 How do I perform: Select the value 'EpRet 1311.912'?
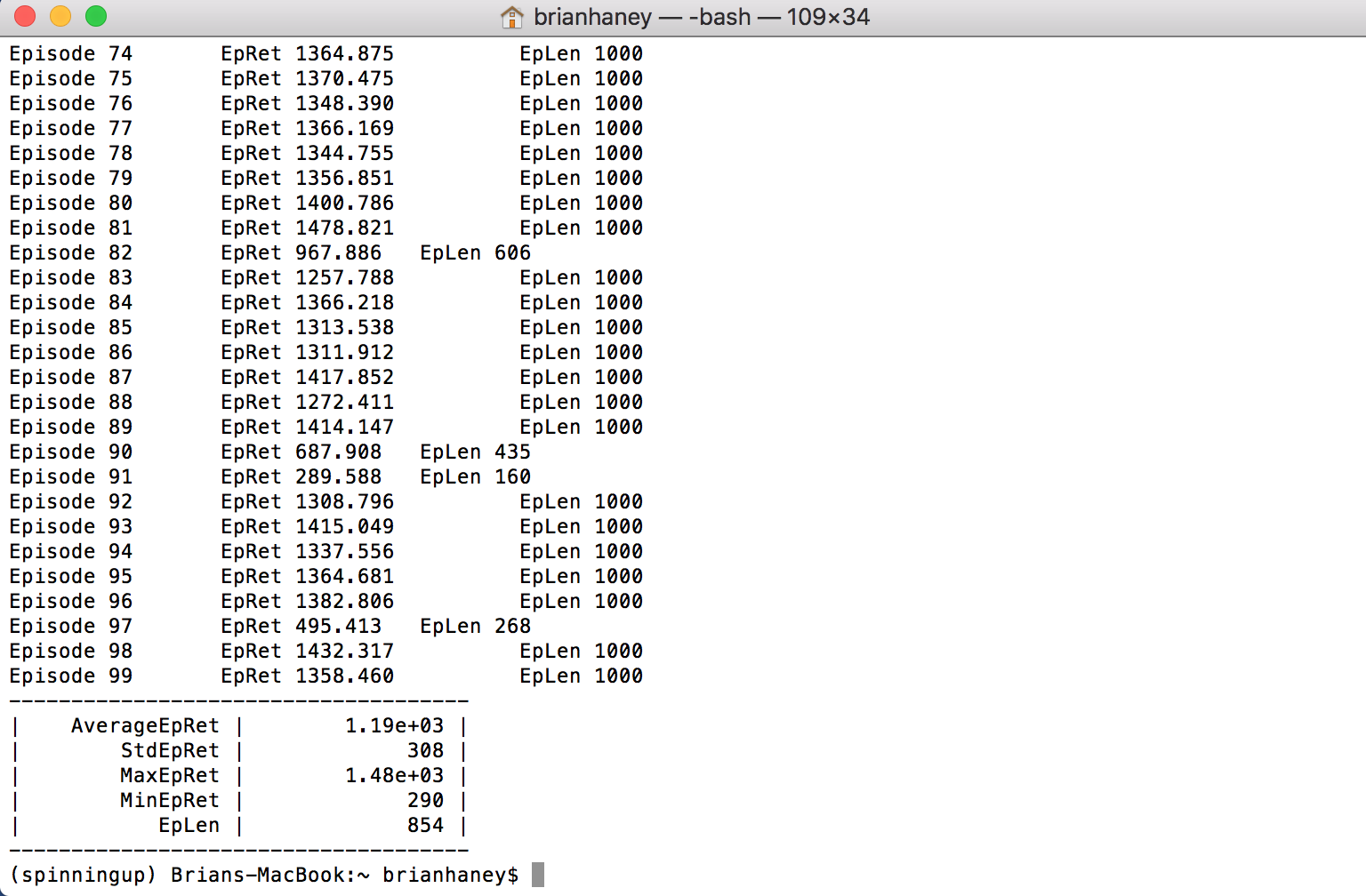308,352
